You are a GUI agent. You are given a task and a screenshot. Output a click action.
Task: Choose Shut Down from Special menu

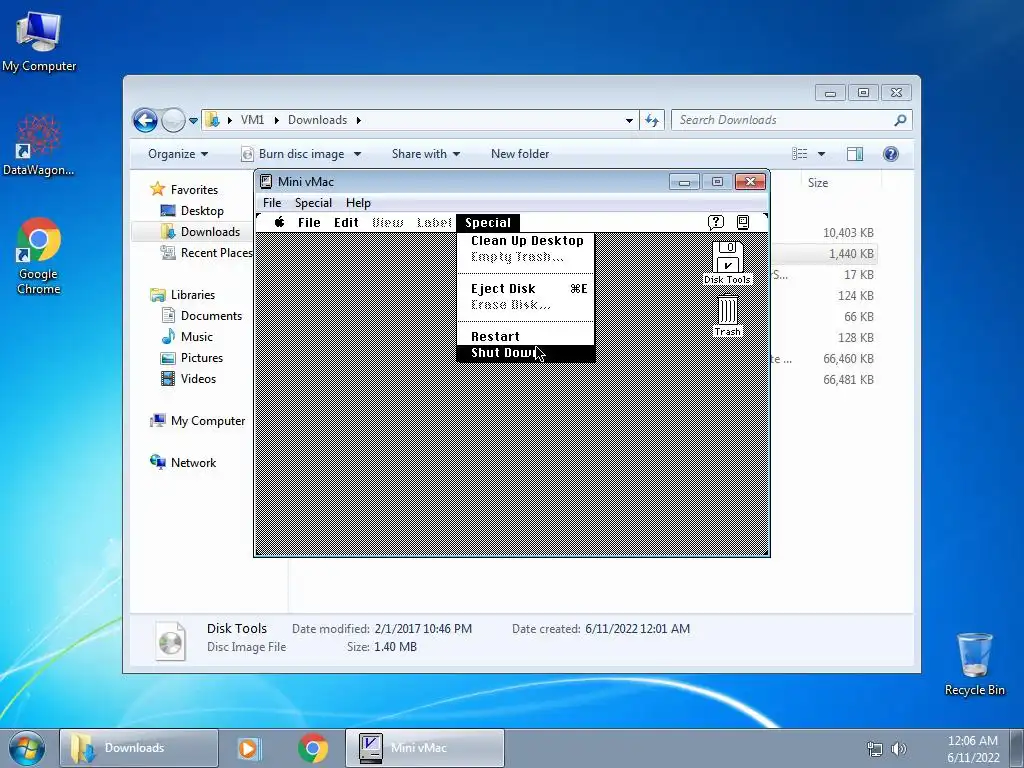(x=526, y=353)
